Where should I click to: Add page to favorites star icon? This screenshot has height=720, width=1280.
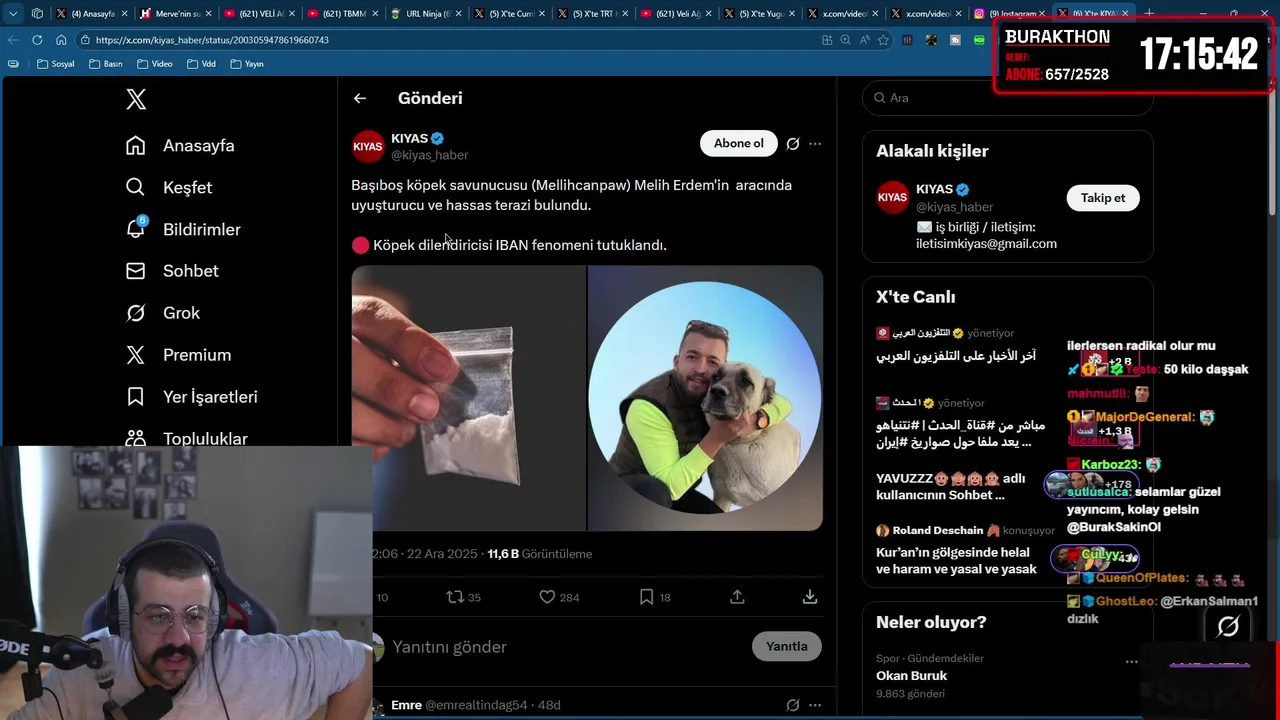(883, 40)
